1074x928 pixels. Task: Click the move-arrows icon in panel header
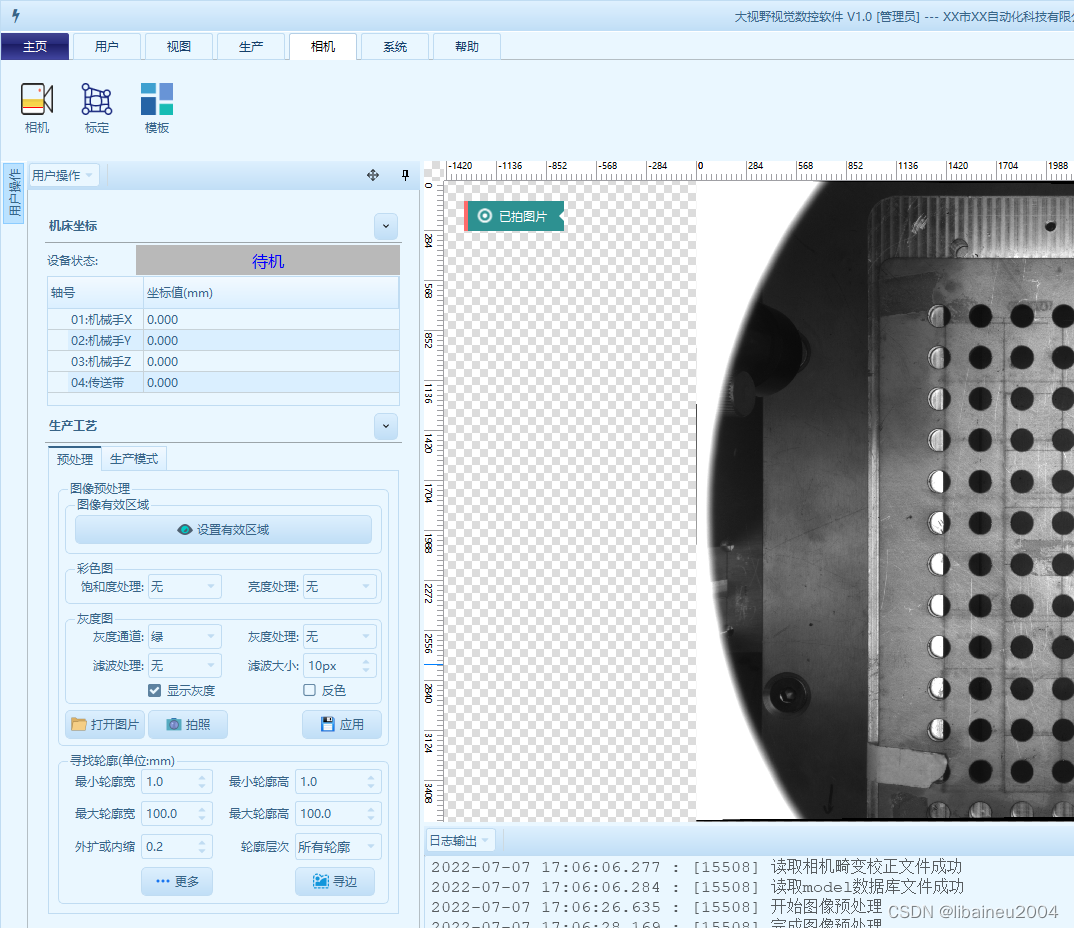point(373,175)
